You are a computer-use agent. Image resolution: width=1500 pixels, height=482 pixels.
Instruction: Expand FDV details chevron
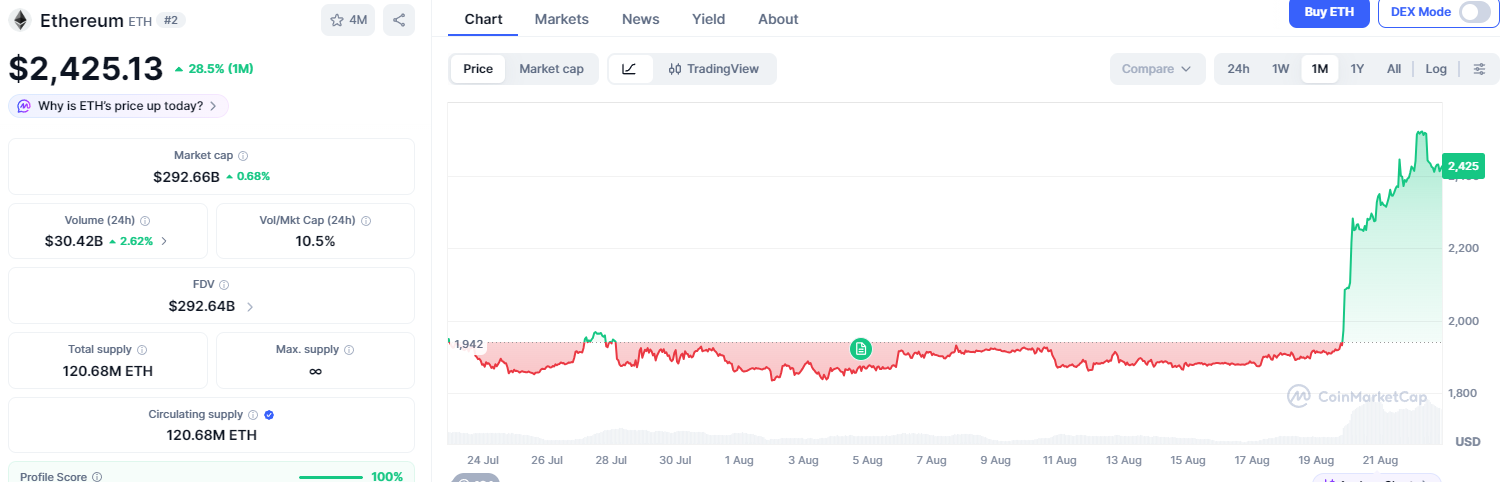250,307
